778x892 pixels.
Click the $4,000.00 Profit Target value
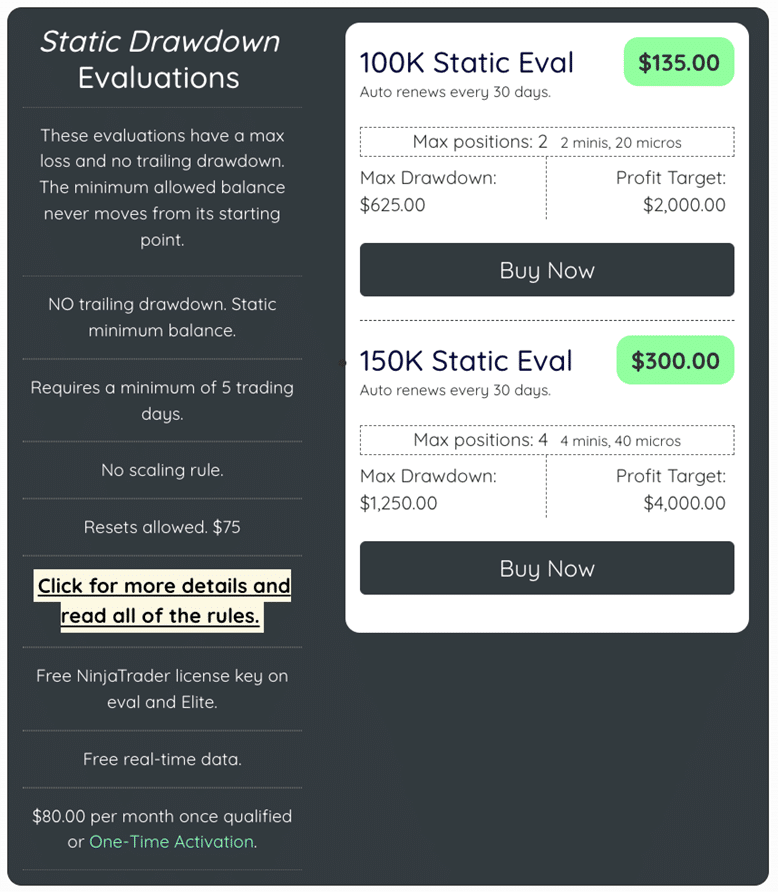click(x=684, y=503)
